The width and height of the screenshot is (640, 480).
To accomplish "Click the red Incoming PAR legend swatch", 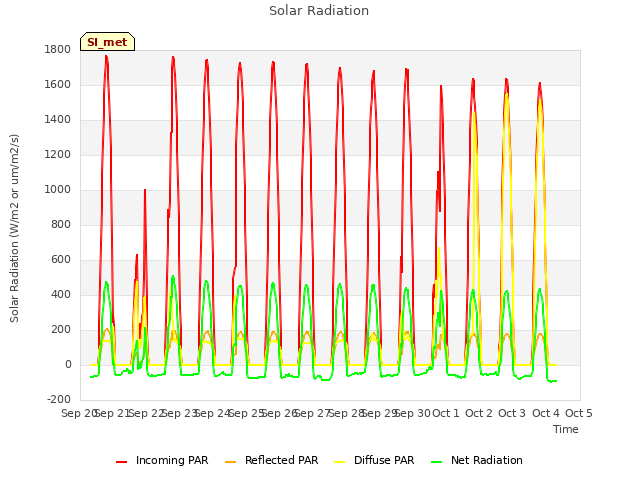I will (x=122, y=462).
